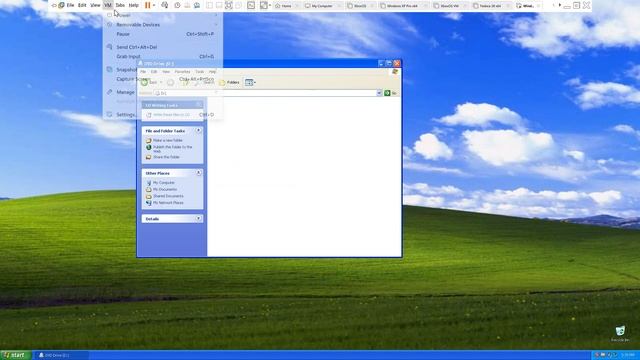This screenshot has height=360, width=640.
Task: Open File menu in the DVD Drive window
Action: (x=143, y=72)
